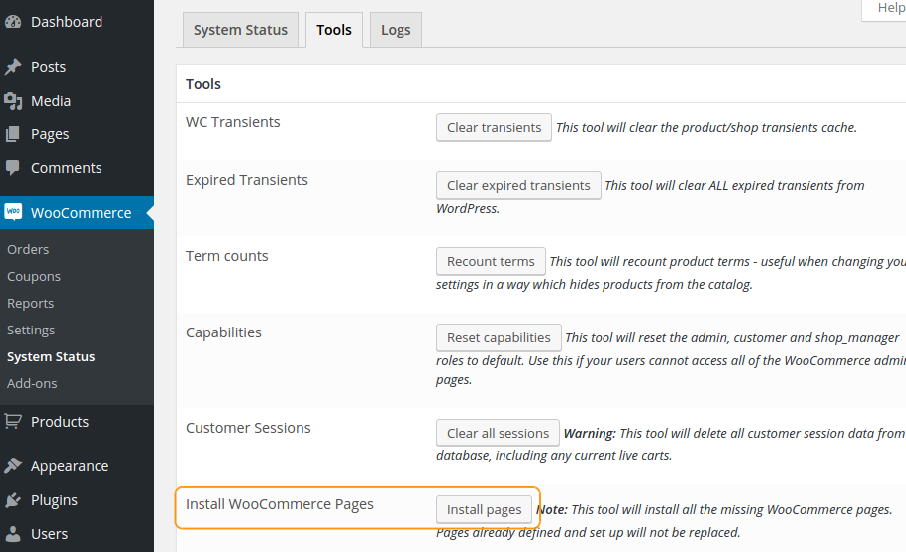Click the Posts pushpin icon
Image resolution: width=906 pixels, height=552 pixels.
(x=13, y=67)
